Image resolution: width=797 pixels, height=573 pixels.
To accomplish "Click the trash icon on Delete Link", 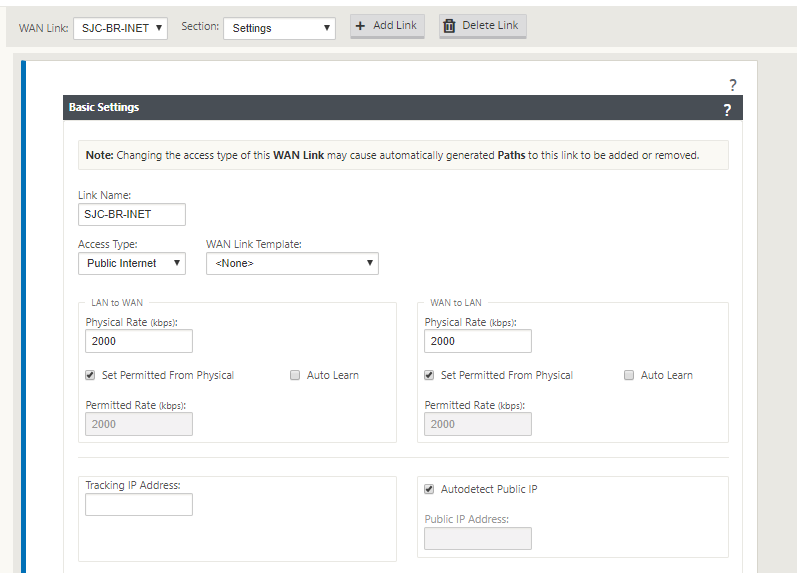I will (449, 25).
